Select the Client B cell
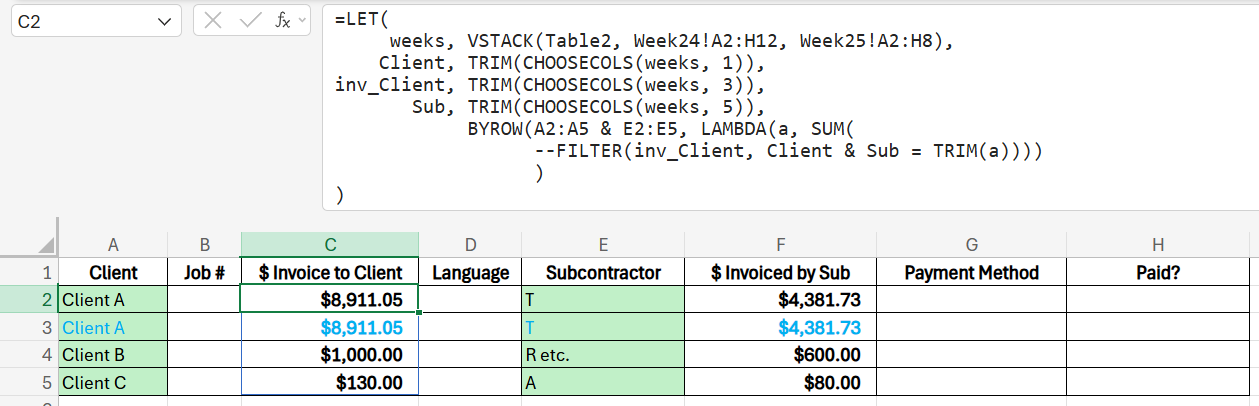1259x406 pixels. click(x=113, y=354)
